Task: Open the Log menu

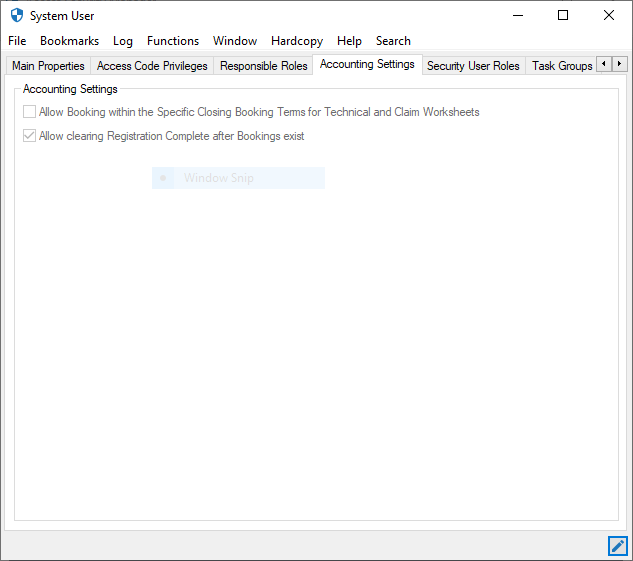Action: click(x=123, y=41)
